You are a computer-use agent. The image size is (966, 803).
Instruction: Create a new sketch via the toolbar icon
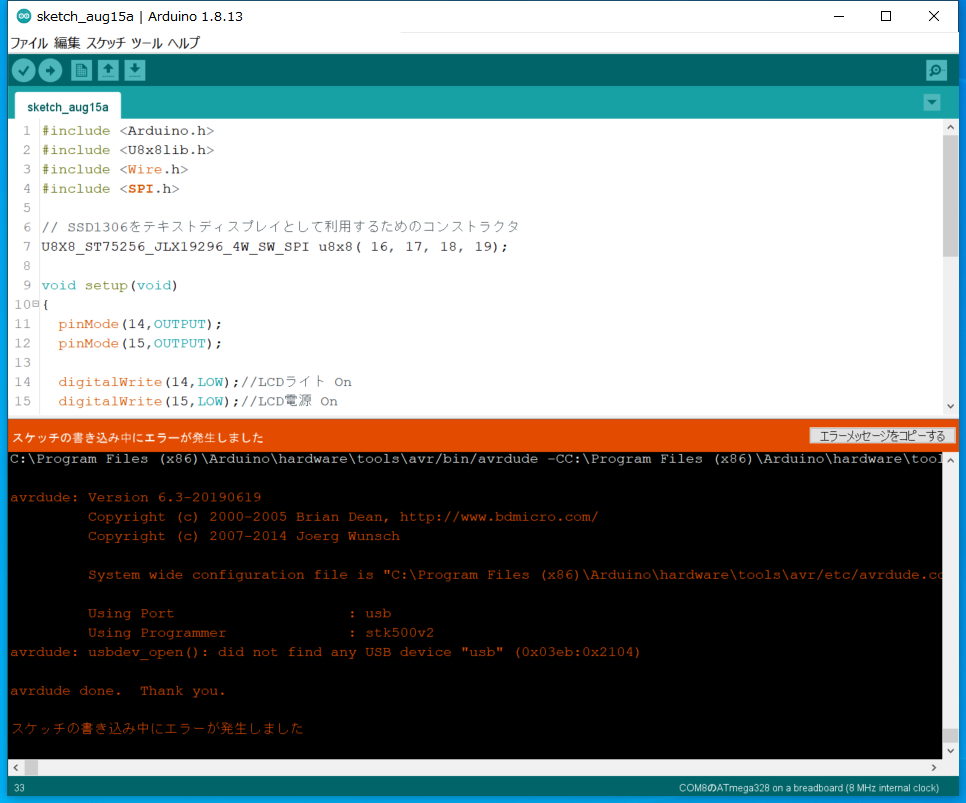click(81, 70)
